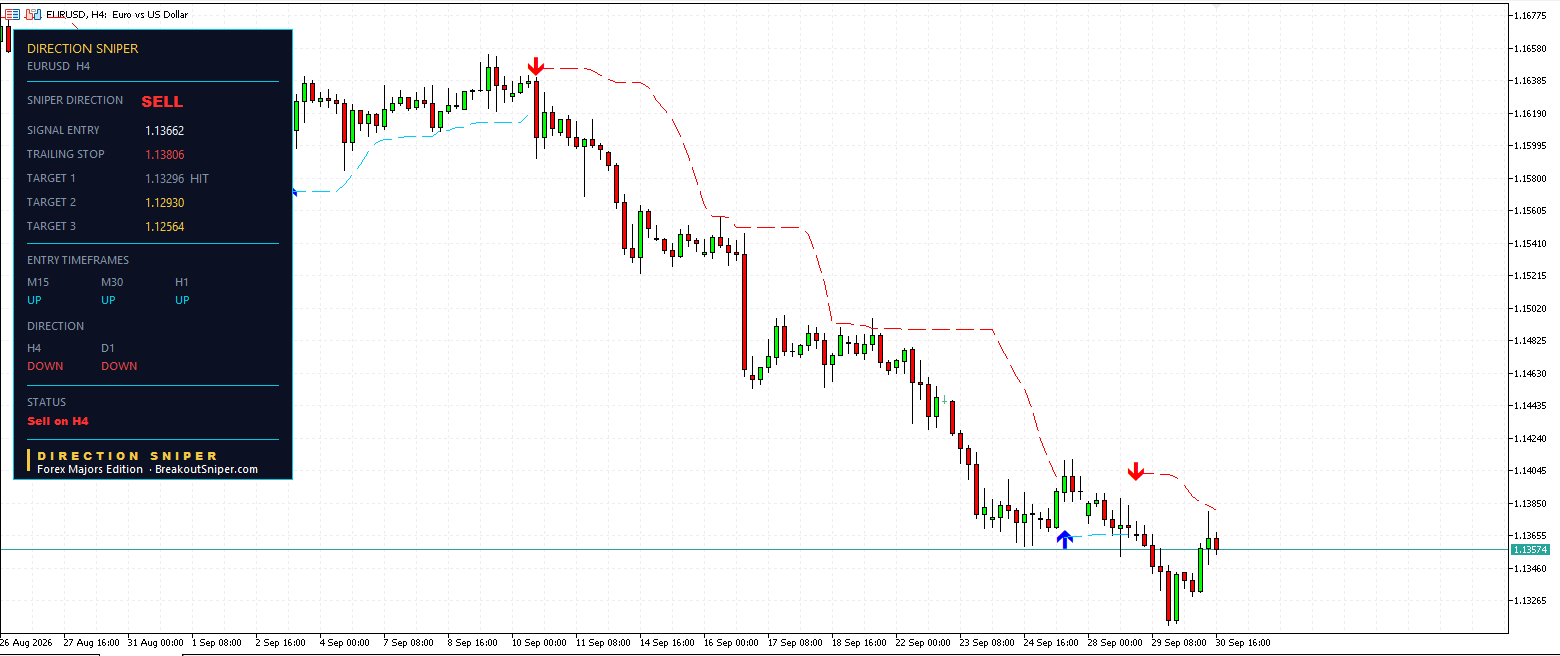Viewport: 1560px width, 656px height.
Task: Click the 'UP' status under H1
Action: tap(183, 300)
